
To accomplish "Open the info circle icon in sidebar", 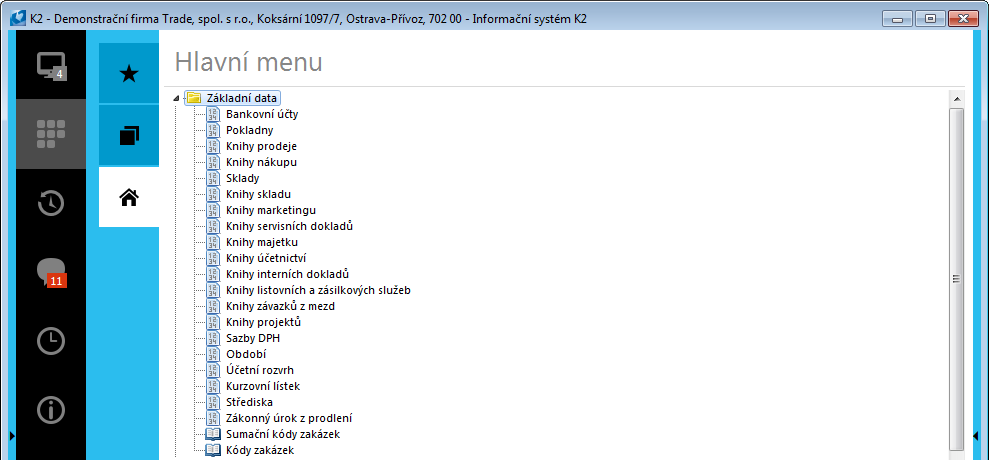I will [51, 410].
